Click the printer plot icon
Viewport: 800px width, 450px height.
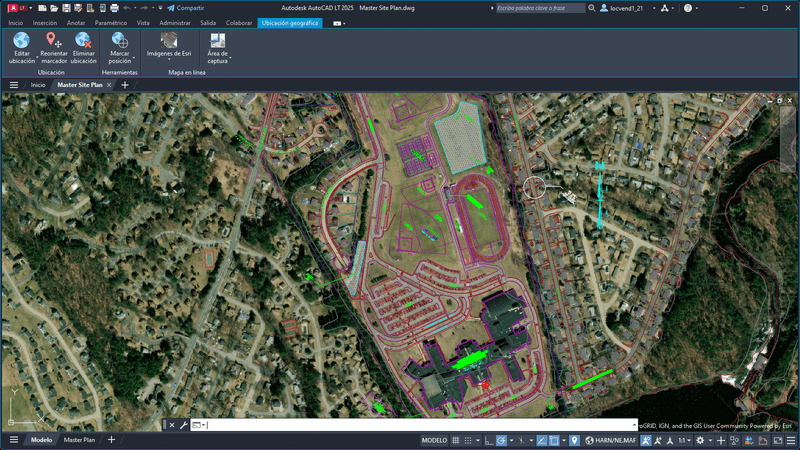click(114, 8)
